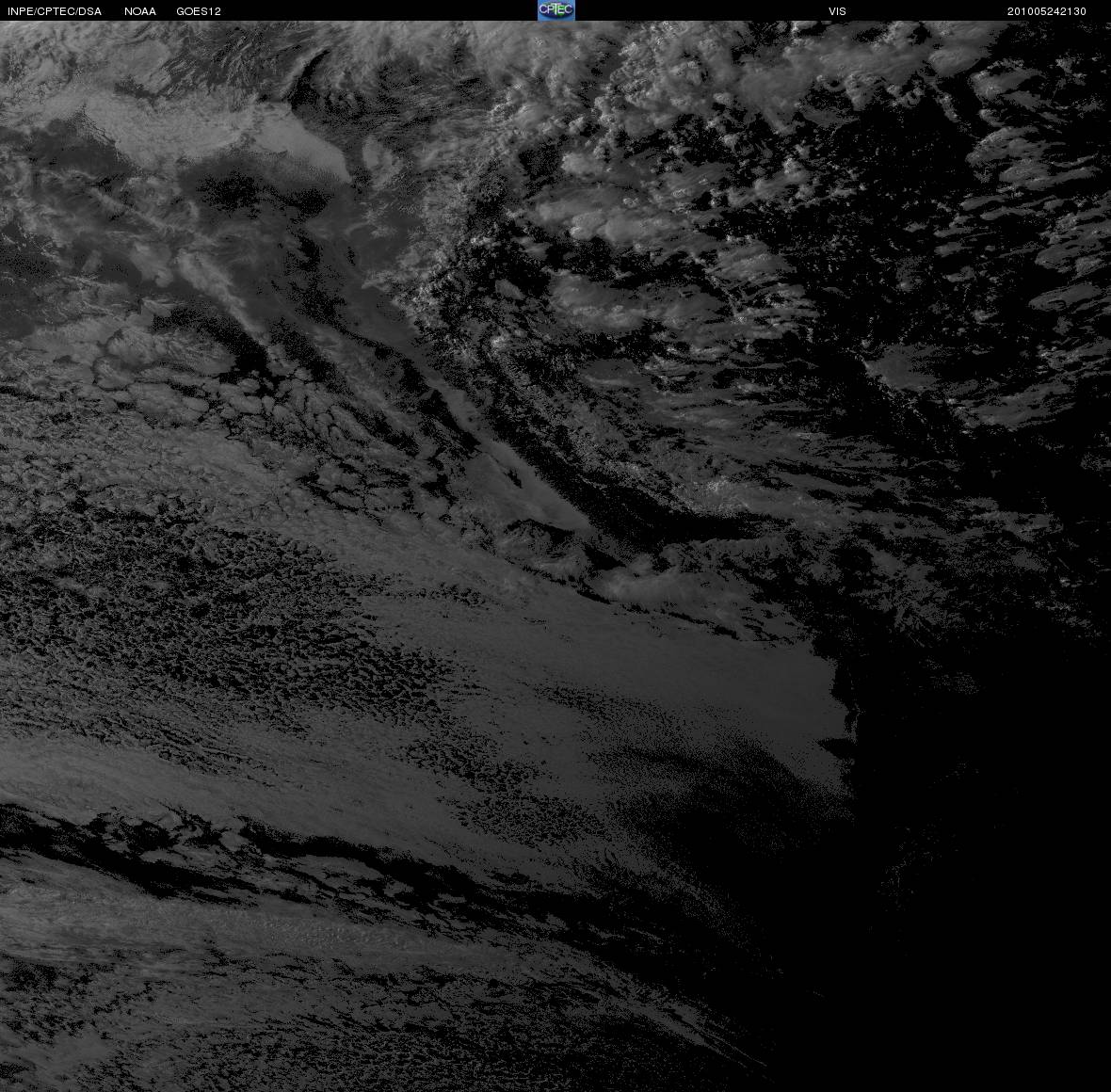The height and width of the screenshot is (1092, 1111).
Task: Click the NOAA label in the header
Action: (x=139, y=11)
